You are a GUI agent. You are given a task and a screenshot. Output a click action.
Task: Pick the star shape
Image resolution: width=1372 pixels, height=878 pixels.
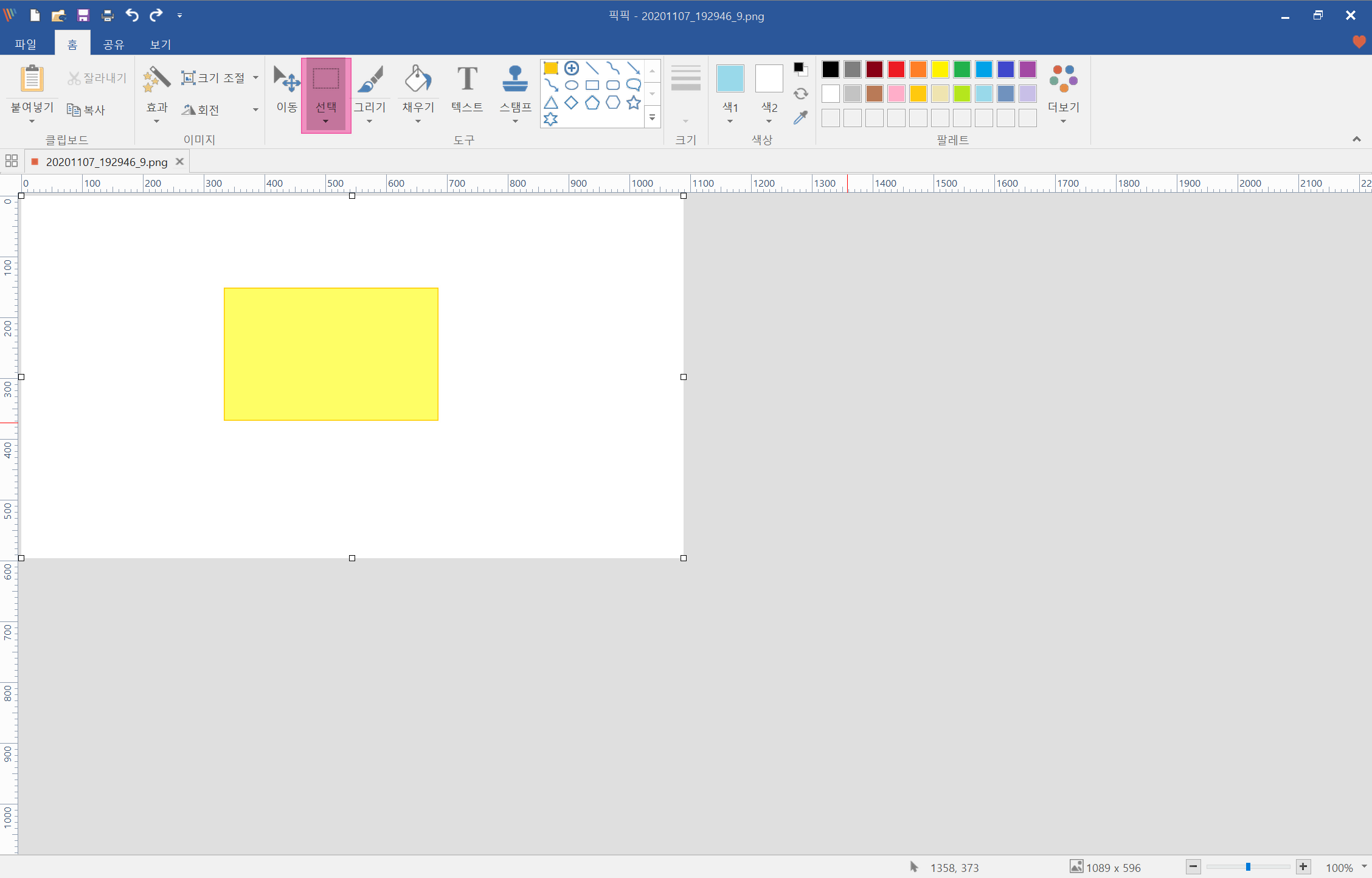(x=633, y=103)
